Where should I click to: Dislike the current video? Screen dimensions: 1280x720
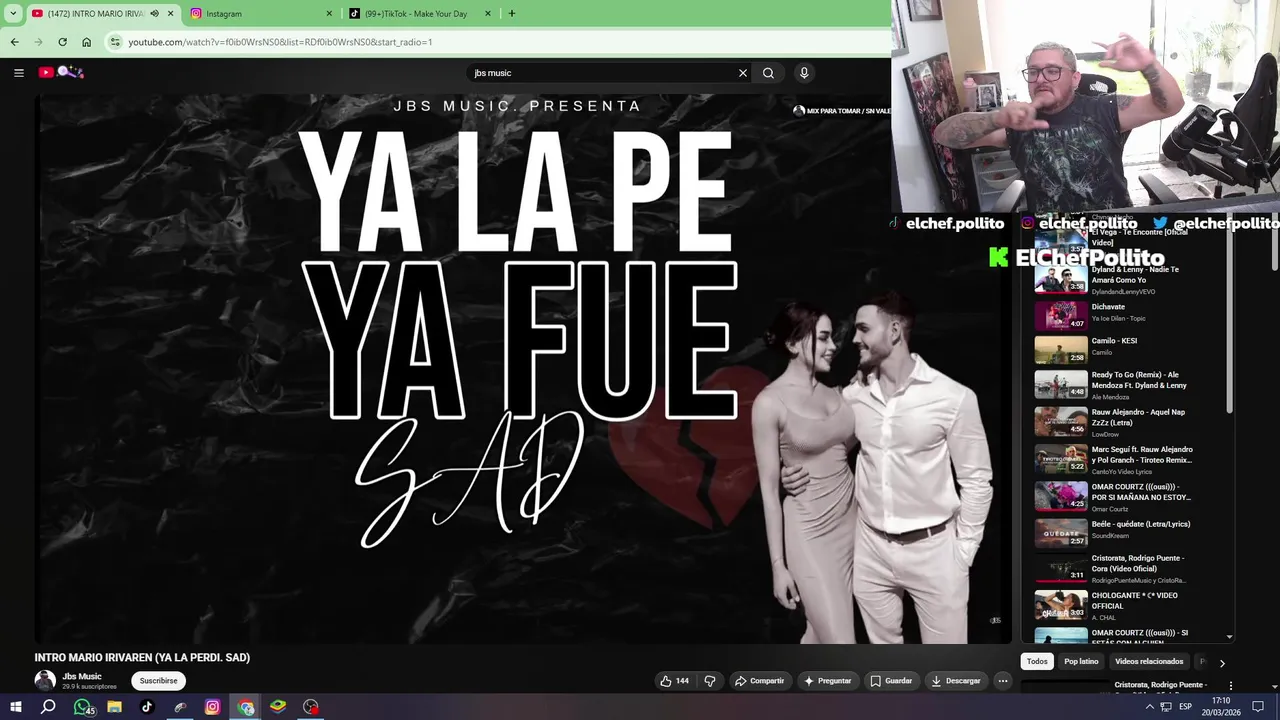[710, 681]
